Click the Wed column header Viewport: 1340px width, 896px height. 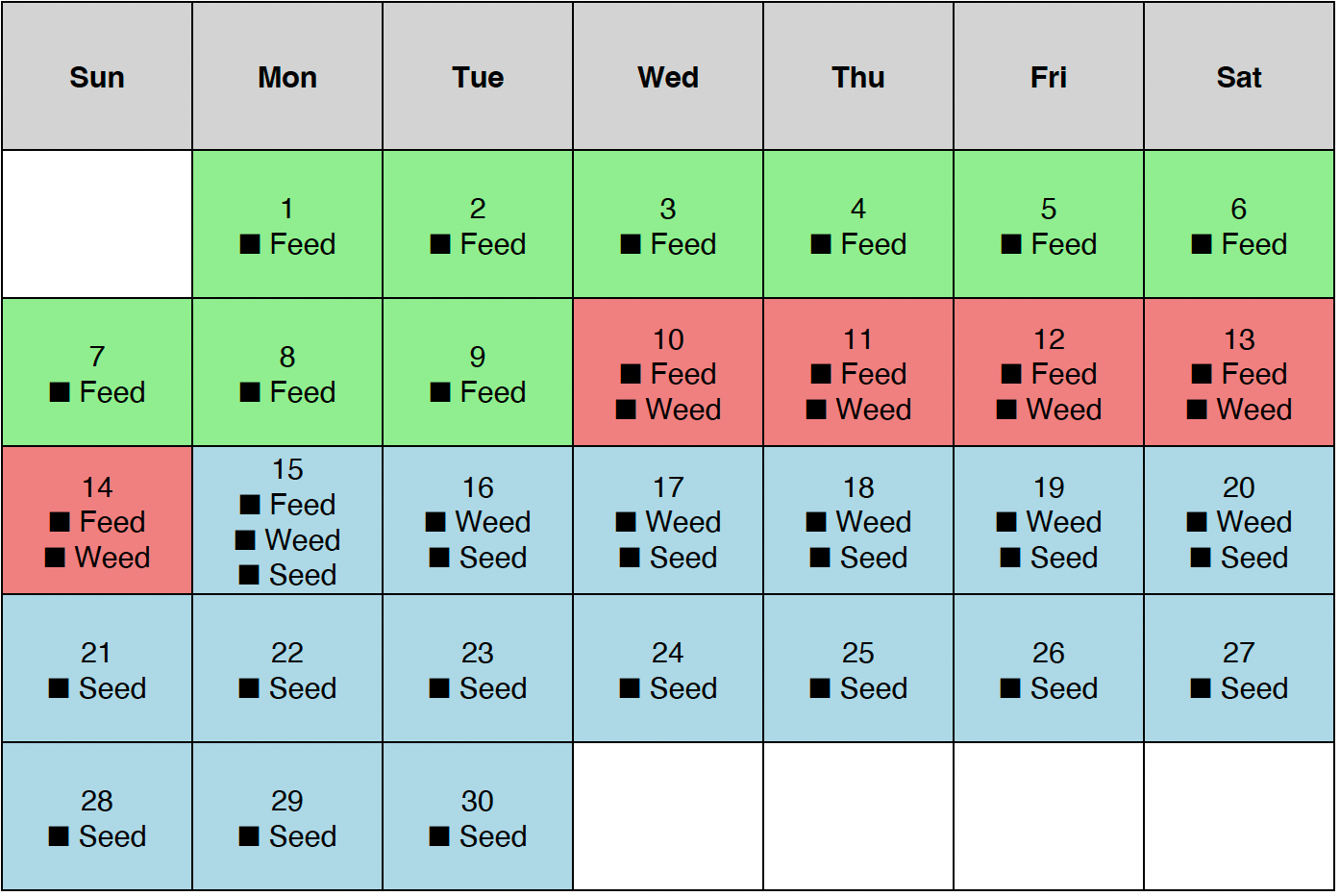coord(668,77)
